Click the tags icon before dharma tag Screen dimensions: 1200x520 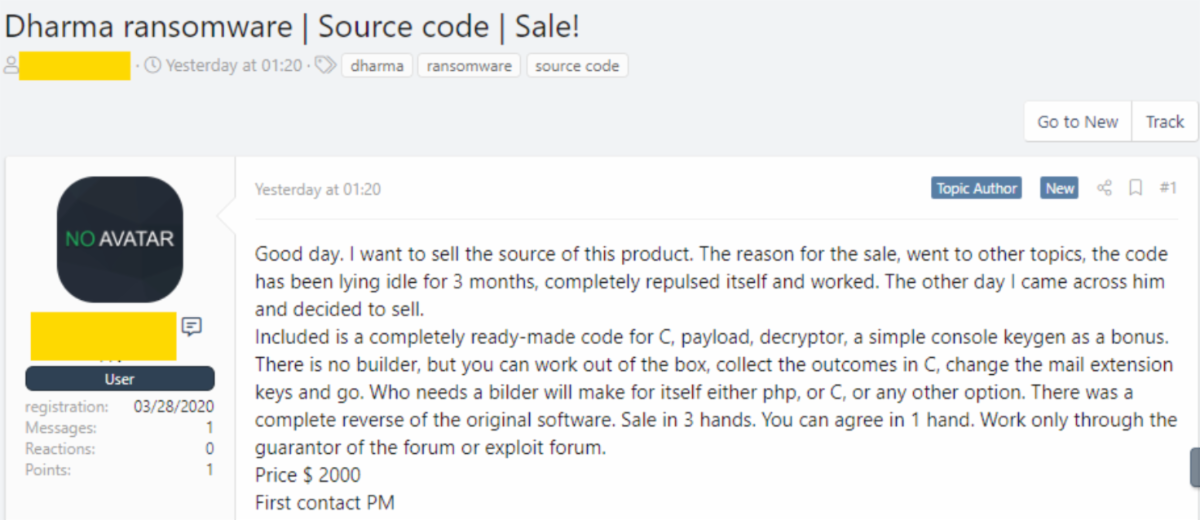tap(325, 66)
